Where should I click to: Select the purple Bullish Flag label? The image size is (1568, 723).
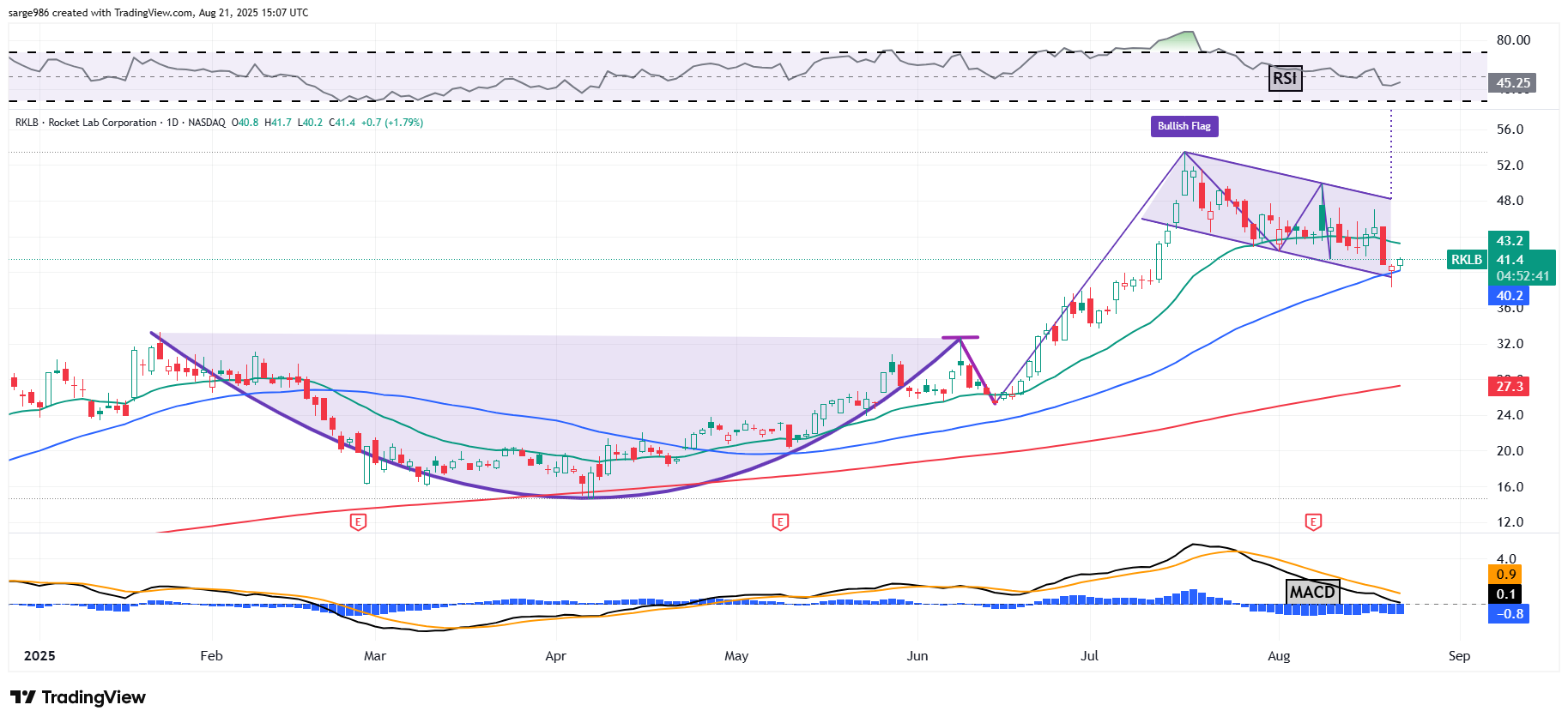(x=1184, y=126)
